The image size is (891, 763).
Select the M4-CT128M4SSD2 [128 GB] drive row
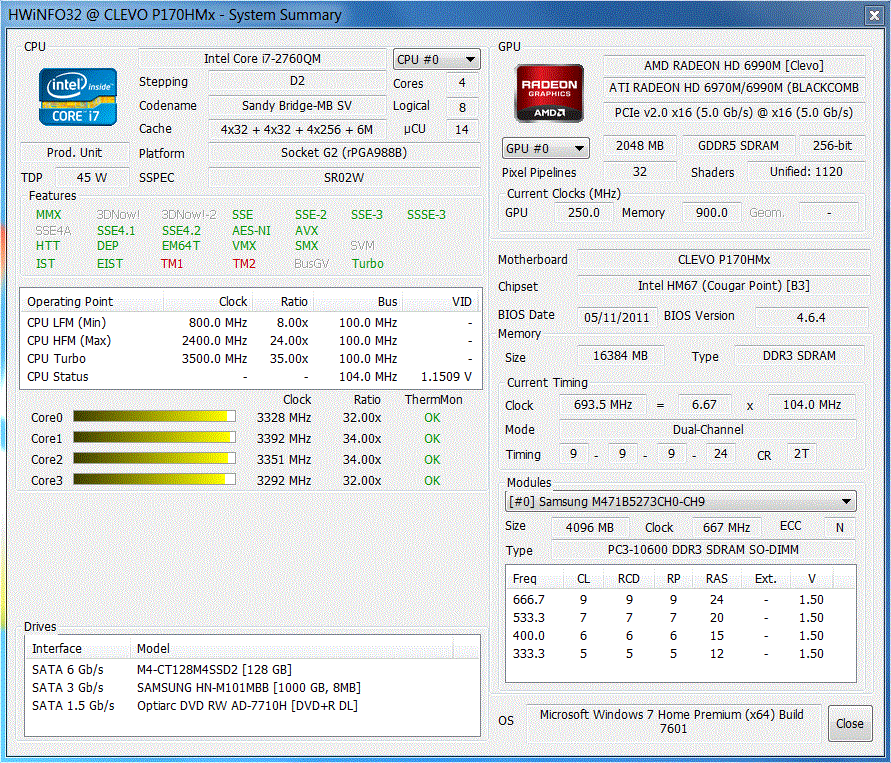tap(252, 669)
